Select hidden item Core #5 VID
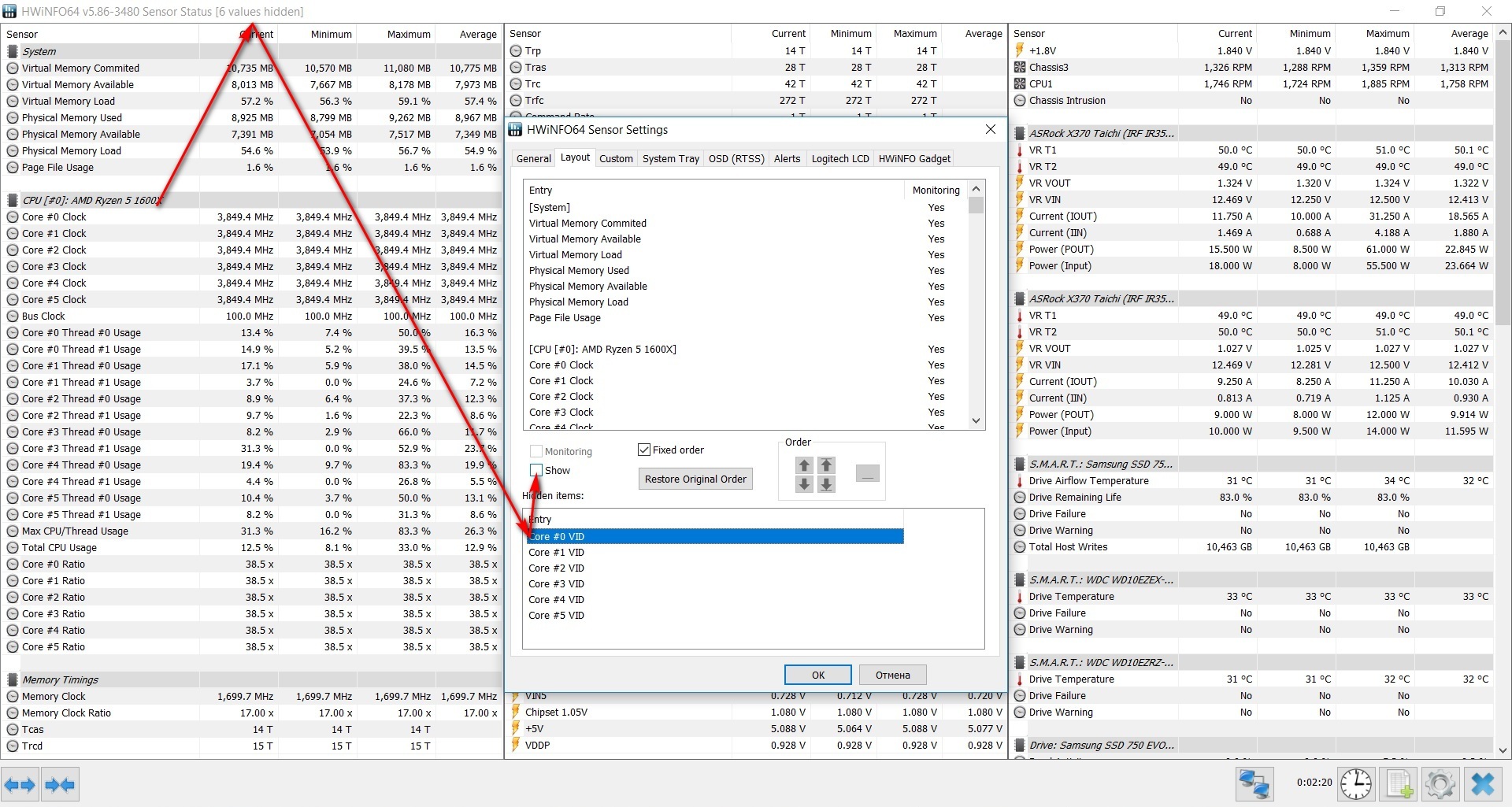Screen dimensions: 1512x807 715,615
